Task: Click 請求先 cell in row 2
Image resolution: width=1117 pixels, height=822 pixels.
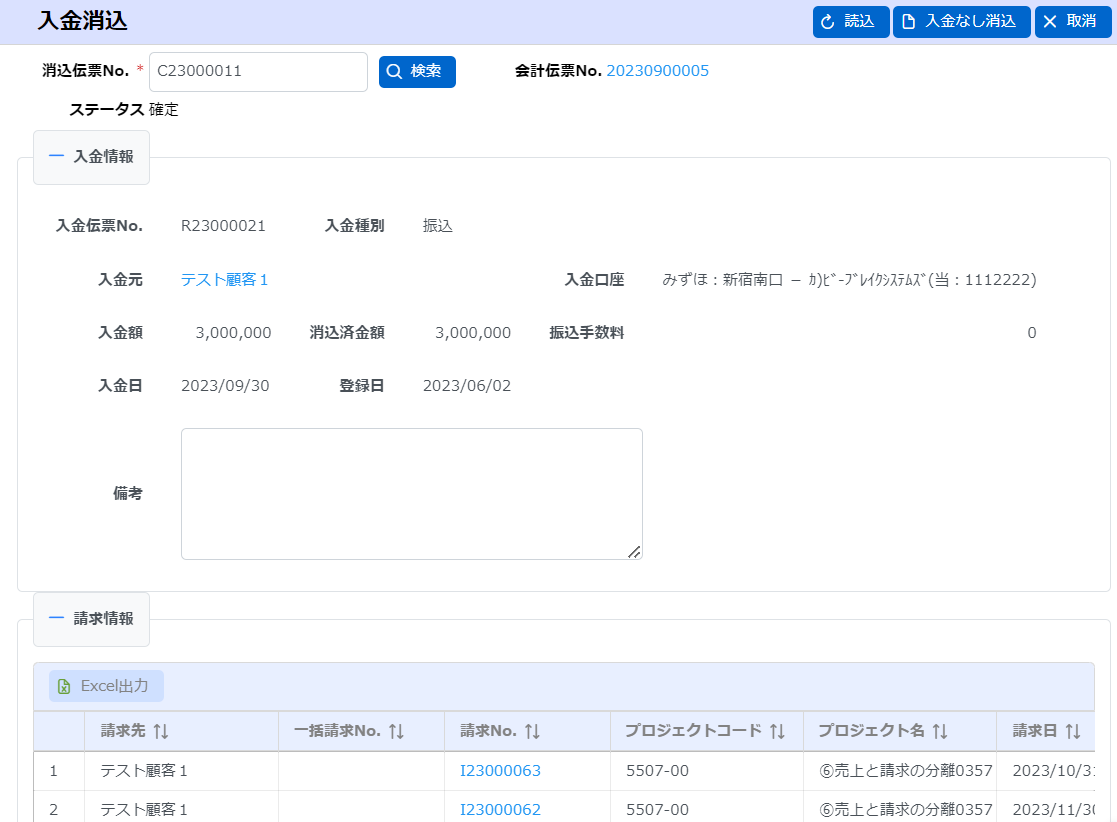Action: 181,808
